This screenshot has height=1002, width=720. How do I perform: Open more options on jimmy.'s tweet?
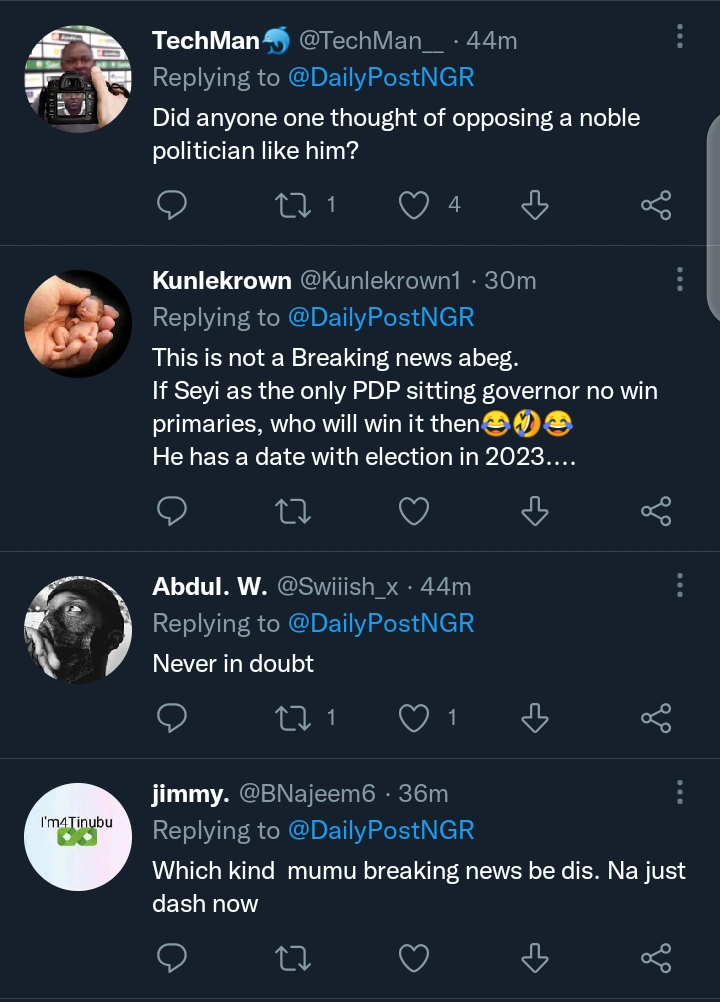click(x=680, y=793)
